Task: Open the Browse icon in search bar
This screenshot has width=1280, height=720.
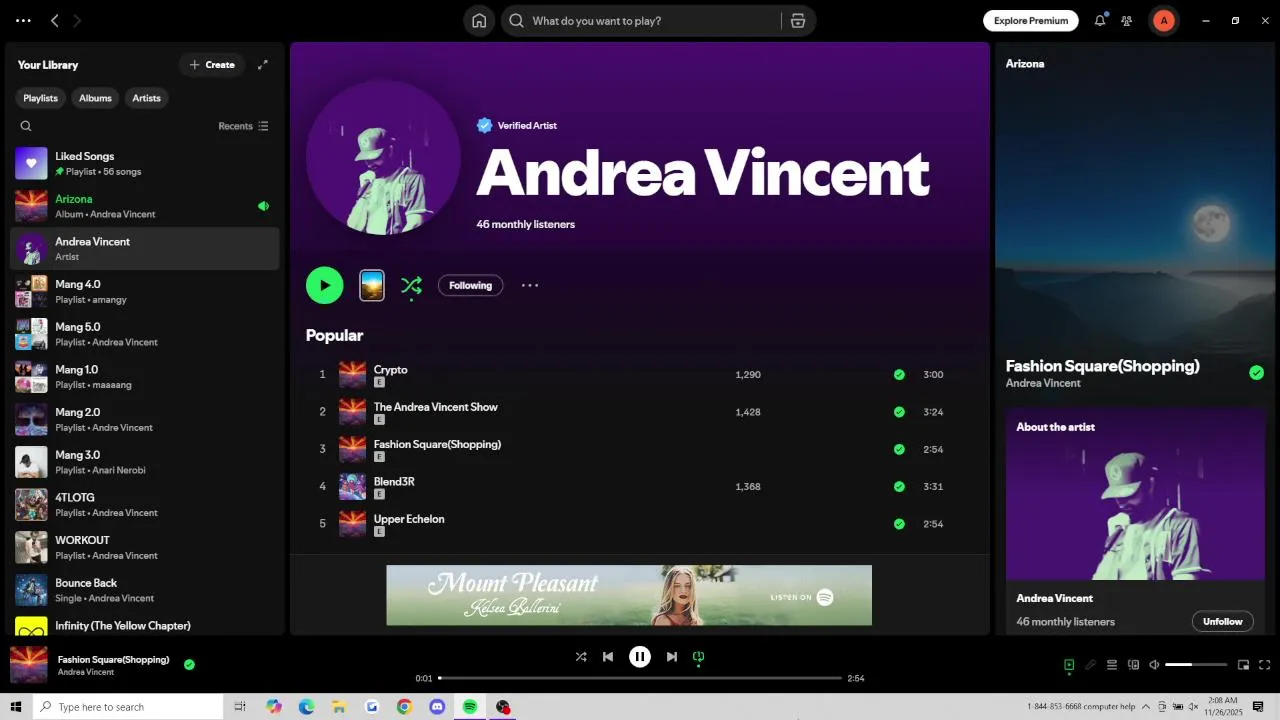Action: [798, 21]
